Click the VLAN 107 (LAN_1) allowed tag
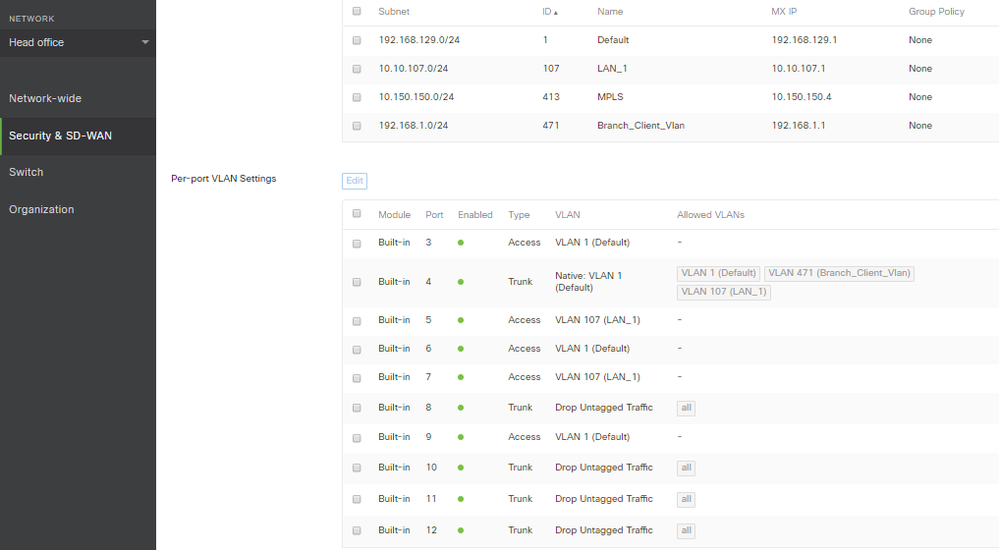 point(723,292)
